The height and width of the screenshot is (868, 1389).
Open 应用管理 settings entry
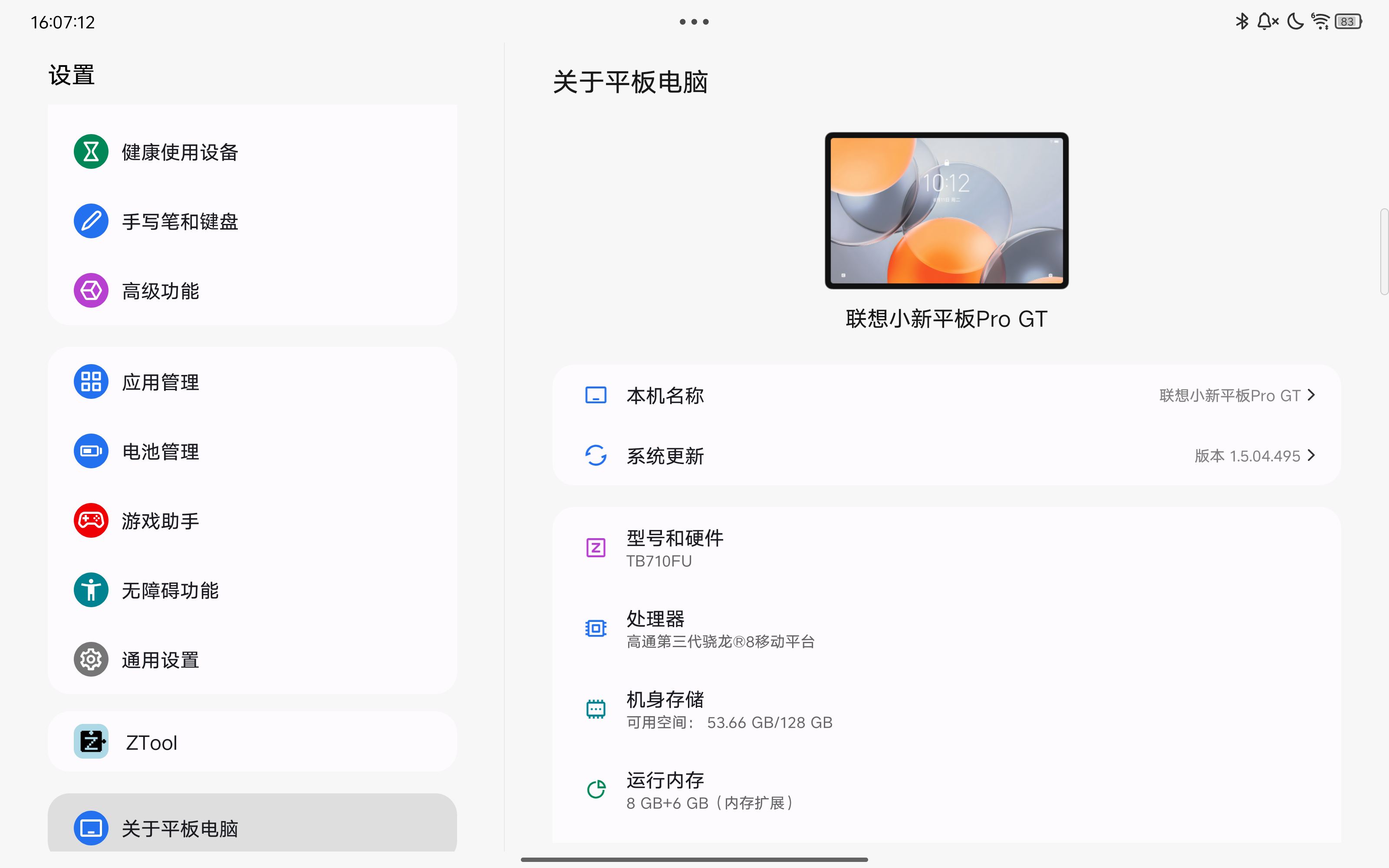point(253,382)
